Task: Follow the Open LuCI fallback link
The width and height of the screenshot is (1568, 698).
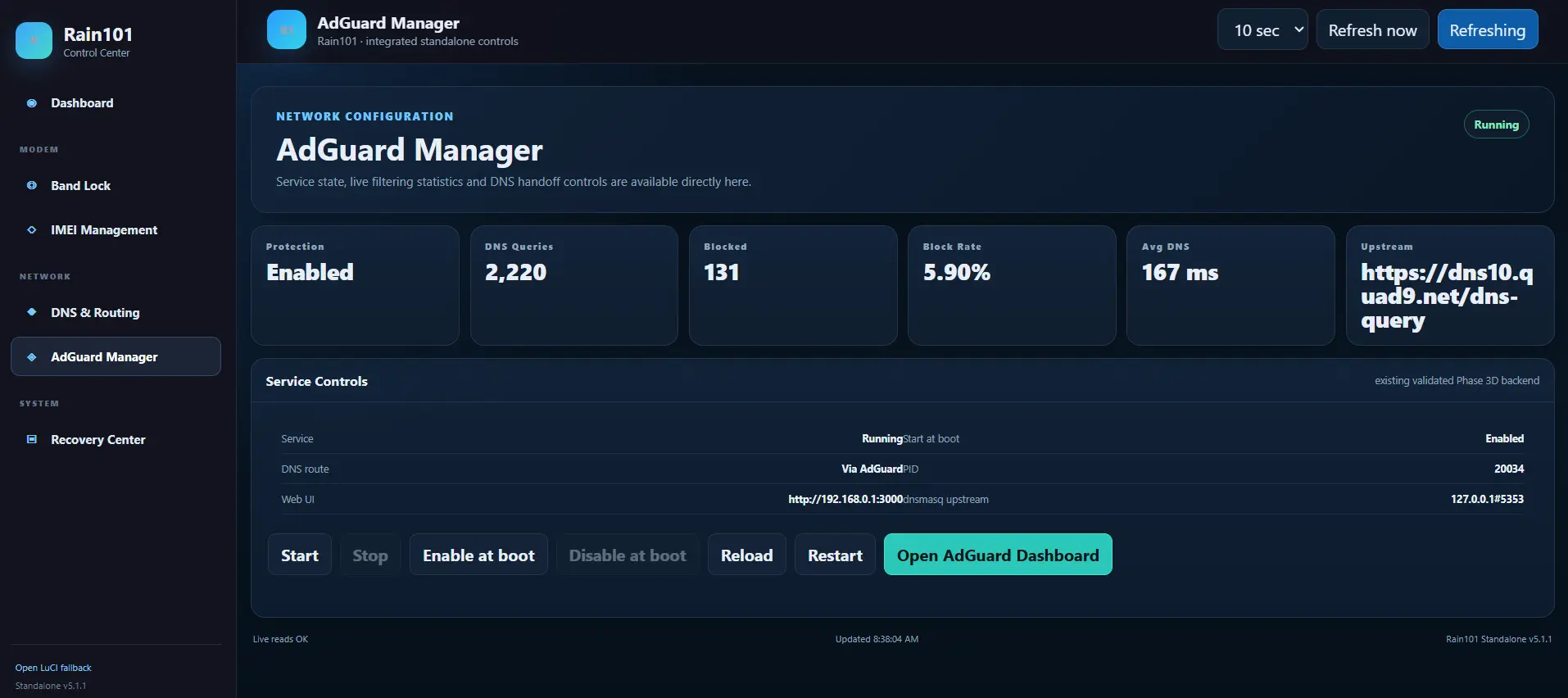Action: pos(53,668)
